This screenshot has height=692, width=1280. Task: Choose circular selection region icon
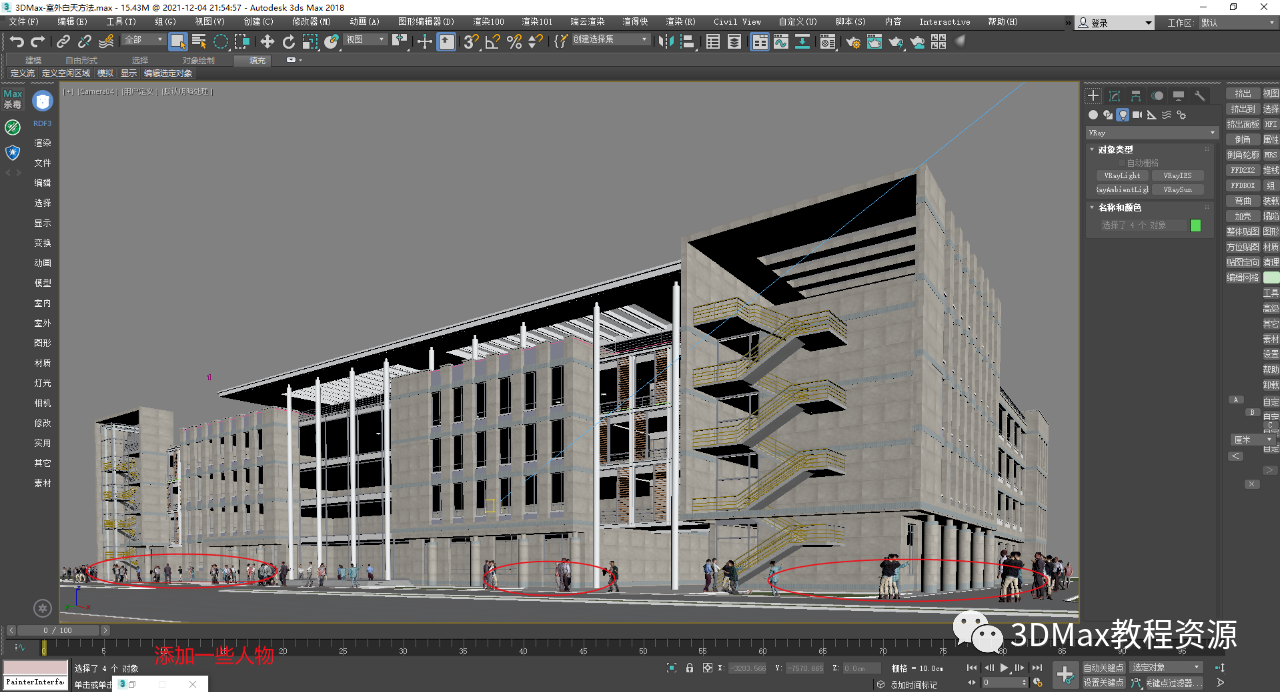tap(221, 41)
